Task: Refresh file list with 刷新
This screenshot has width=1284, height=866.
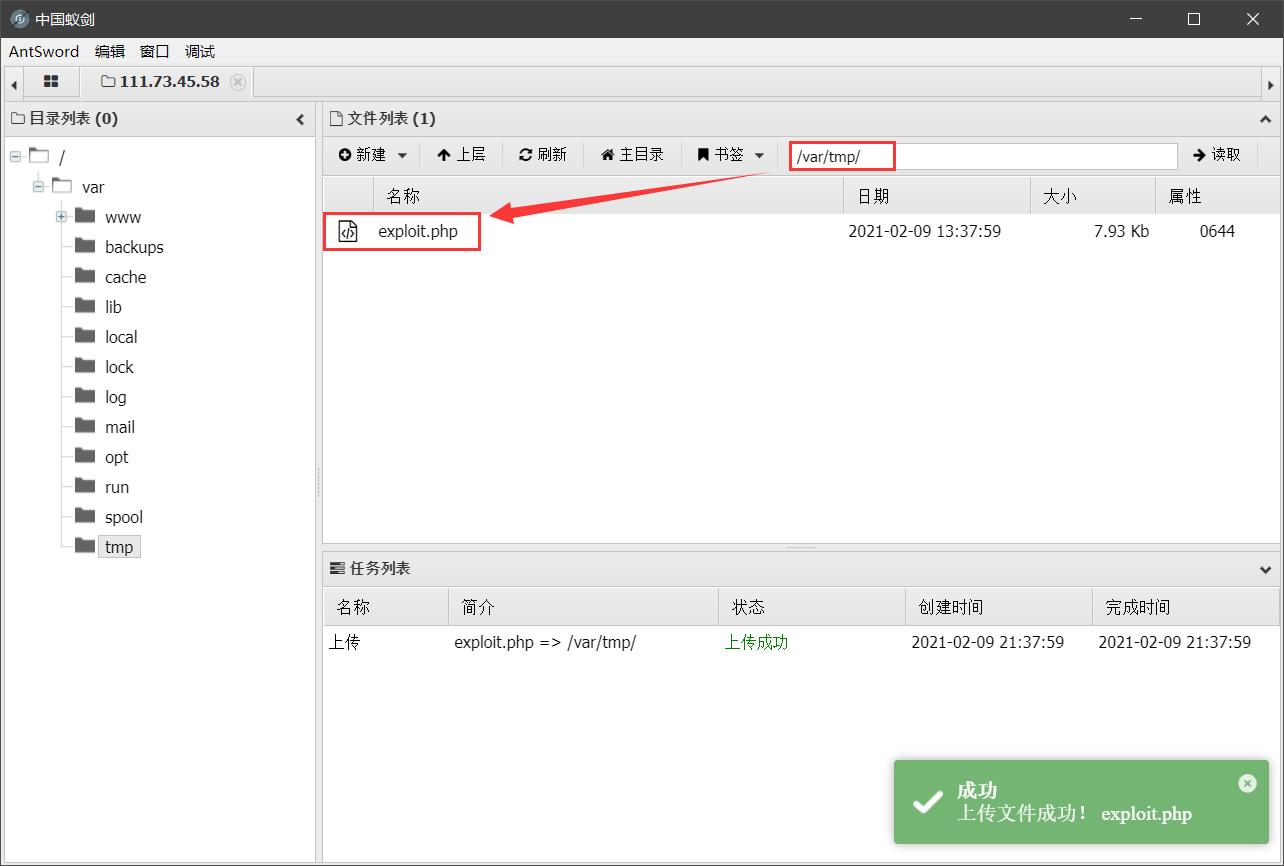Action: click(543, 155)
